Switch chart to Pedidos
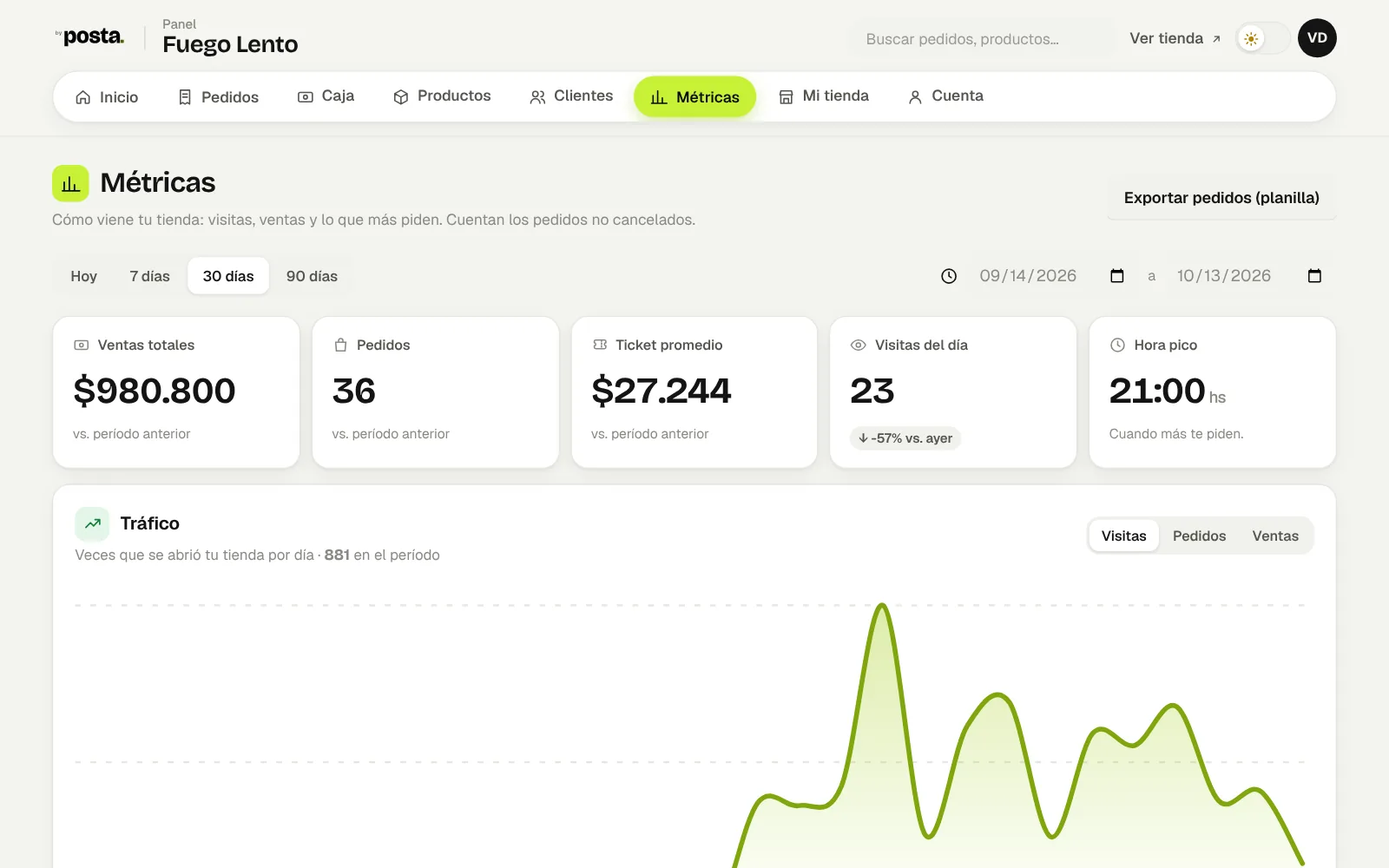The height and width of the screenshot is (868, 1389). click(x=1199, y=536)
